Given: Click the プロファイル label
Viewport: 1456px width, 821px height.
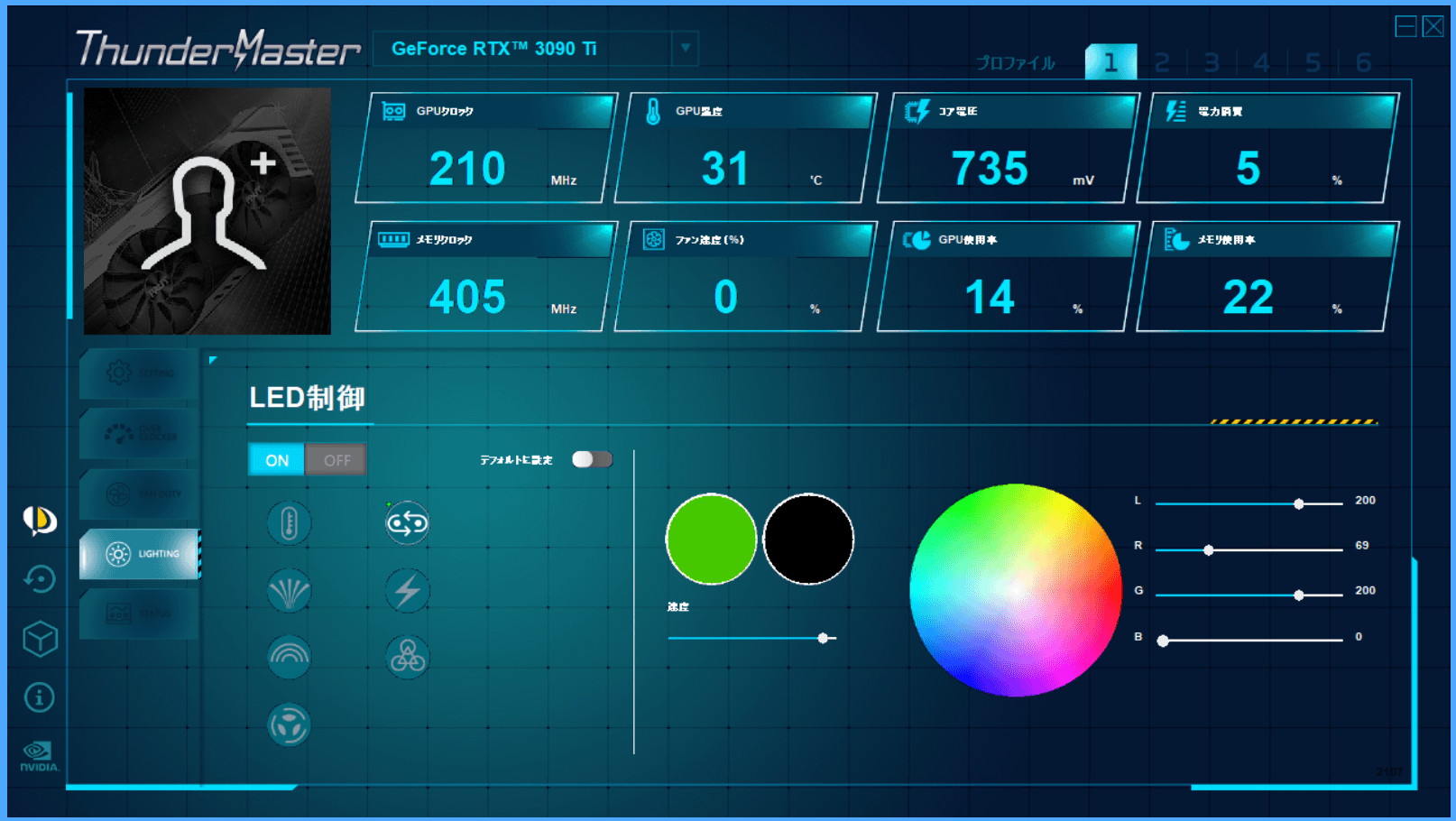Looking at the screenshot, I should coord(1016,62).
